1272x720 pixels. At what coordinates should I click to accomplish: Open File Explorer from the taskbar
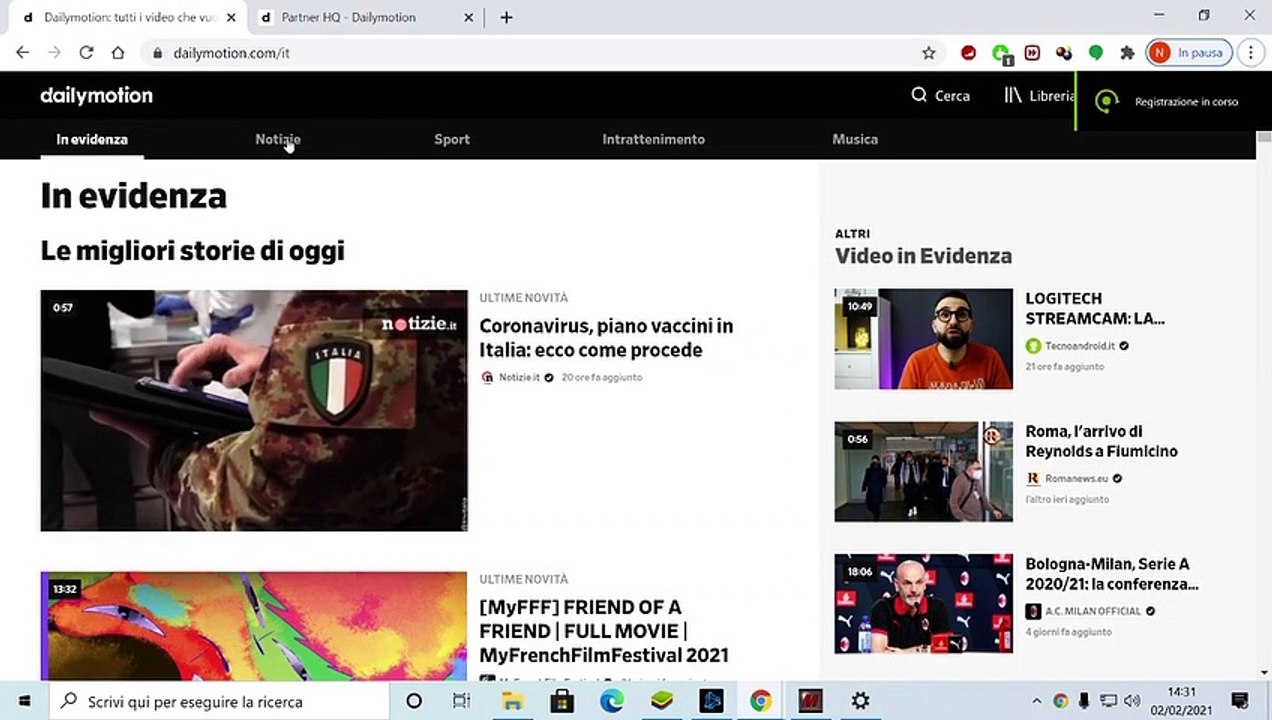click(x=512, y=701)
